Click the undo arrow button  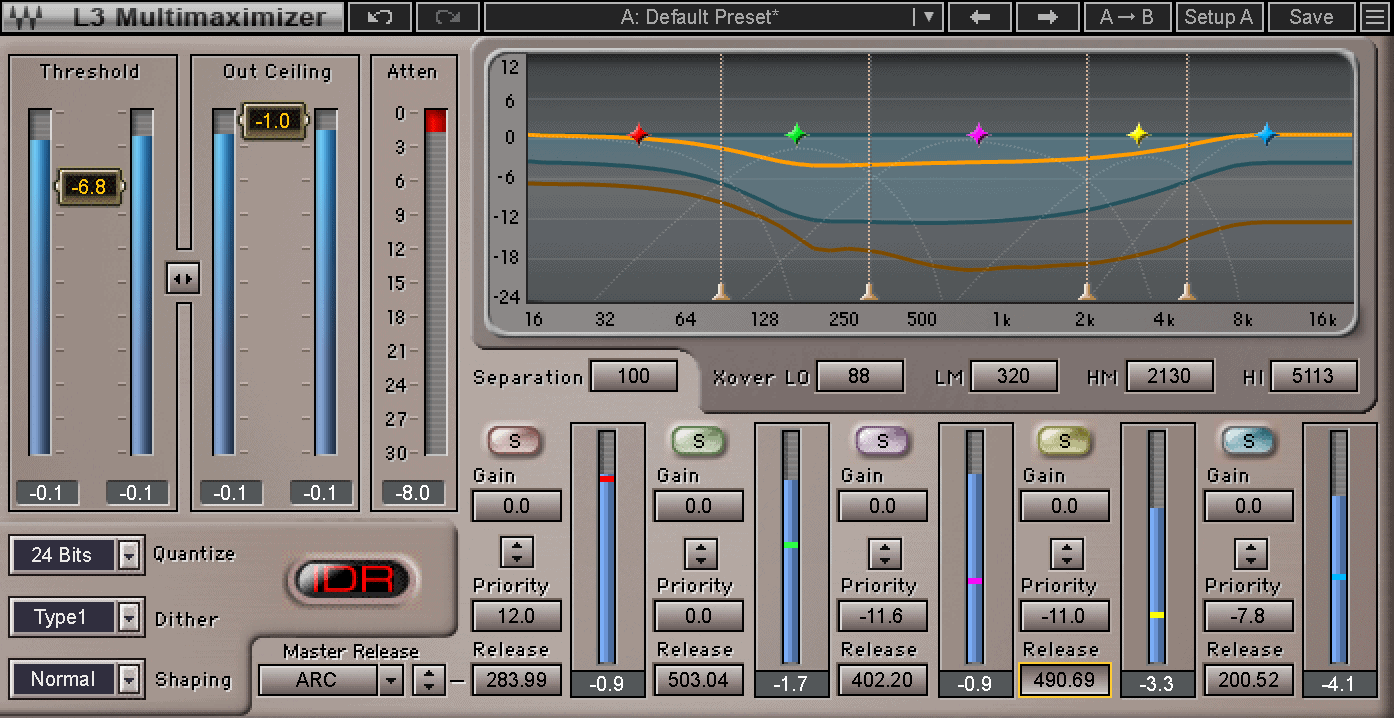tap(378, 17)
